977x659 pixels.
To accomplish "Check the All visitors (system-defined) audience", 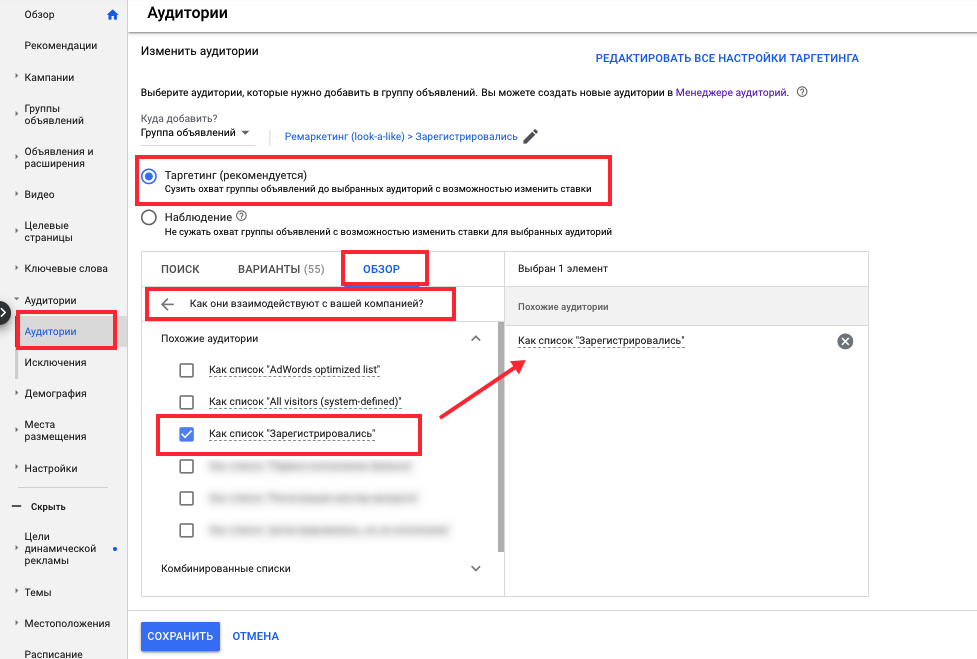I will pos(186,401).
